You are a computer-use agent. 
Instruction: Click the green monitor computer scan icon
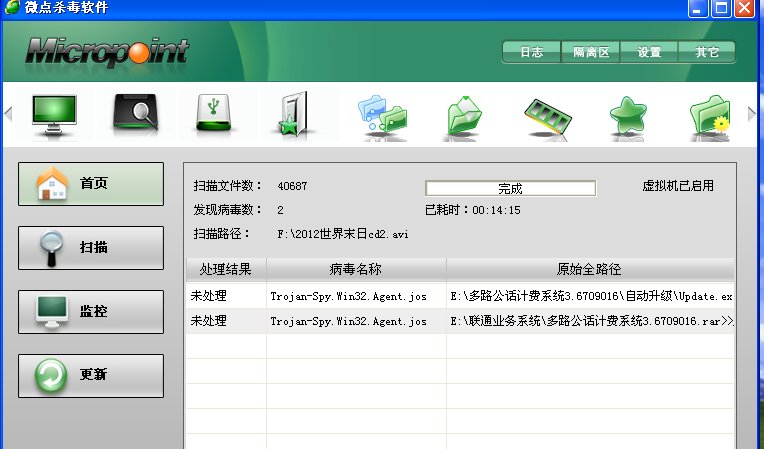[54, 115]
